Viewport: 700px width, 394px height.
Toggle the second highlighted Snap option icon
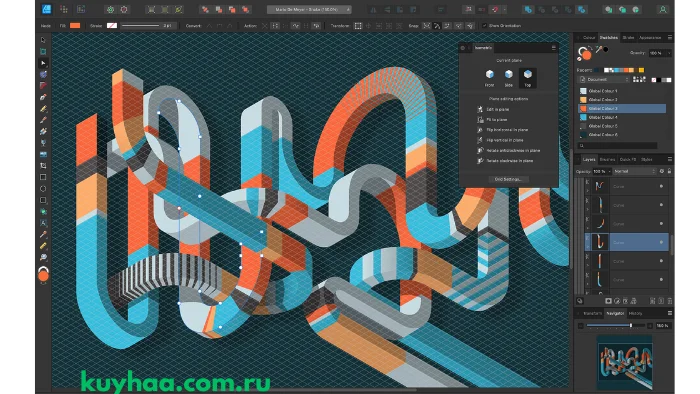[x=437, y=26]
